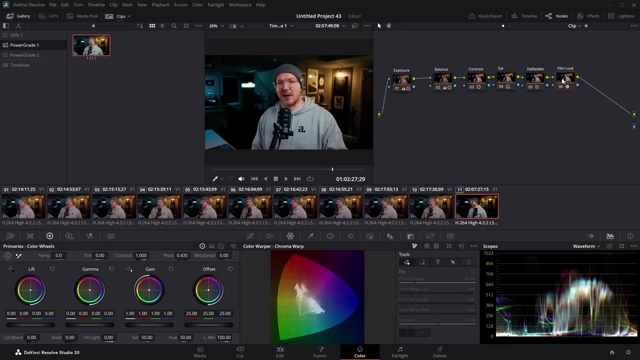Screen dimensions: 640x360
Task: Toggle loop playback
Action: click(x=310, y=179)
